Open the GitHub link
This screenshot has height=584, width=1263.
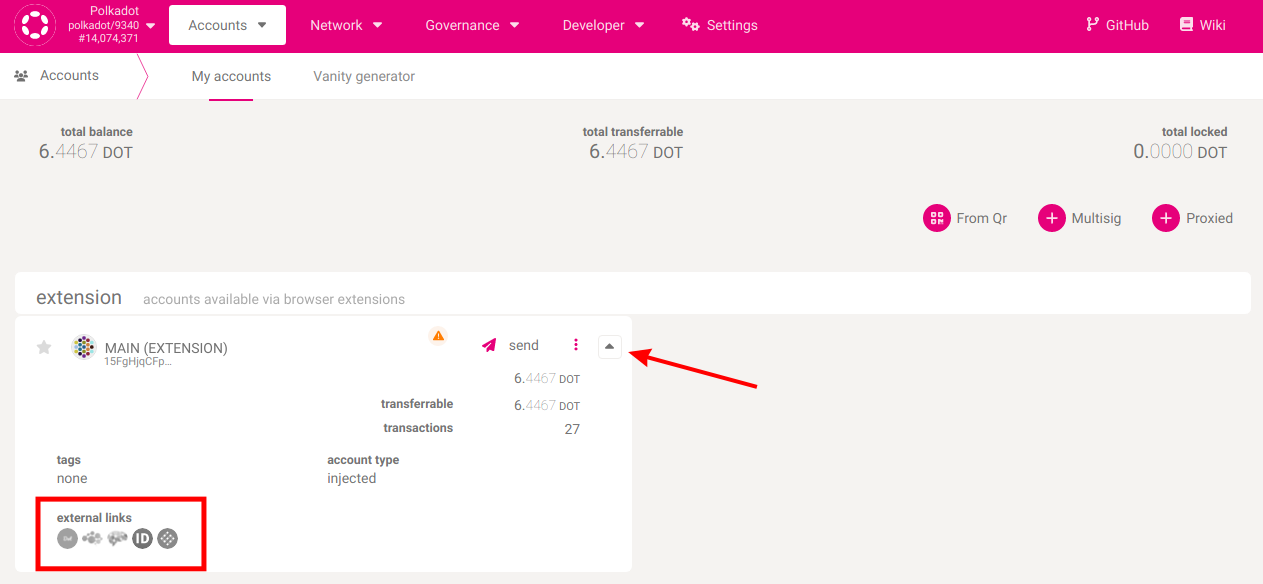click(x=1117, y=25)
